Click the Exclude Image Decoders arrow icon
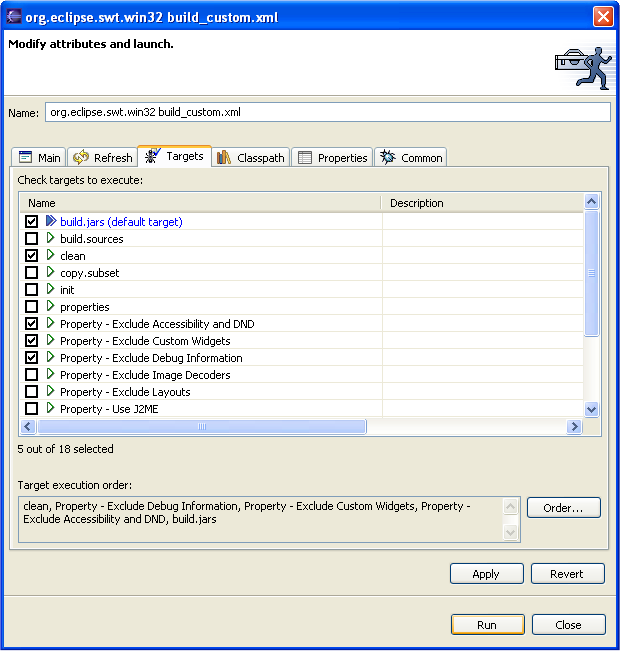The height and width of the screenshot is (651, 620). pos(50,374)
